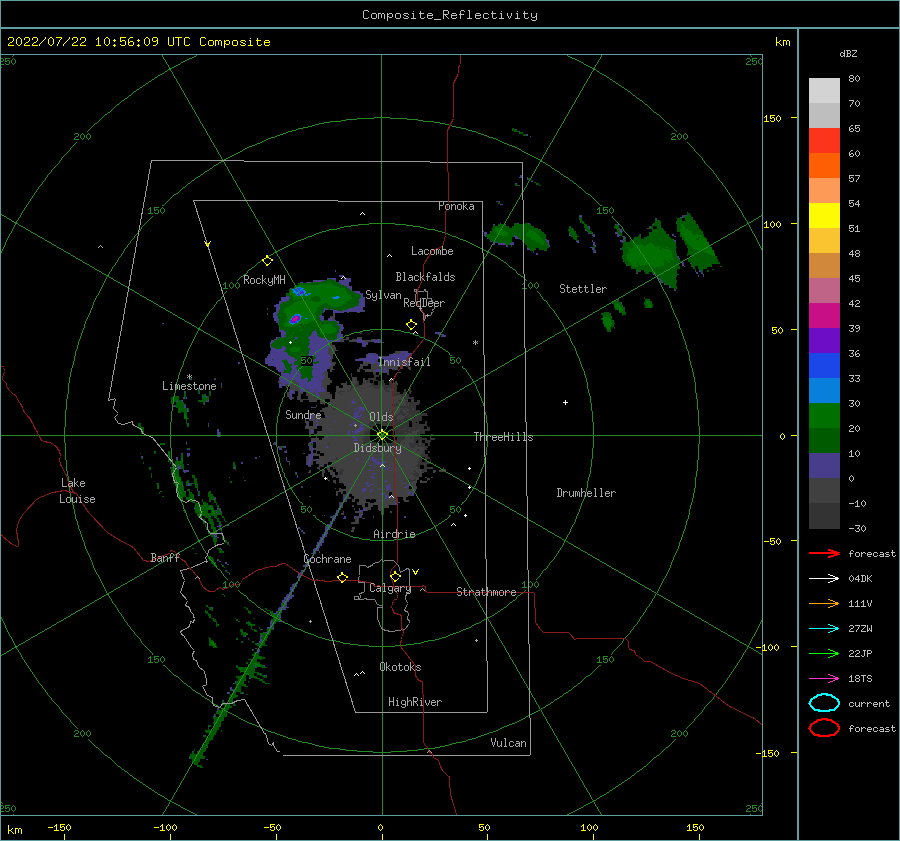Image resolution: width=900 pixels, height=841 pixels.
Task: Click the ThreeHills label
Action: click(x=503, y=437)
